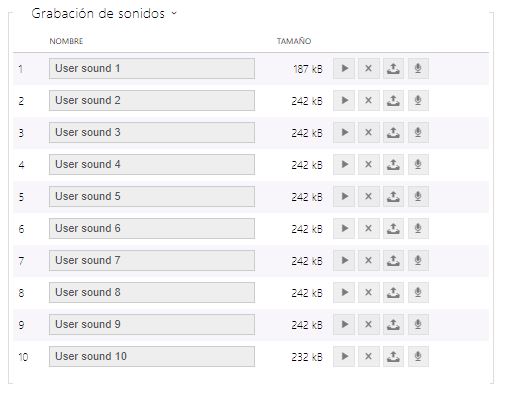This screenshot has height=393, width=515.
Task: Delete User sound 4 recording
Action: coord(369,165)
